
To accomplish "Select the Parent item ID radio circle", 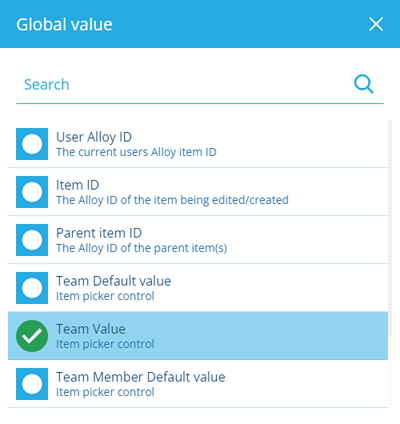I will (x=32, y=240).
